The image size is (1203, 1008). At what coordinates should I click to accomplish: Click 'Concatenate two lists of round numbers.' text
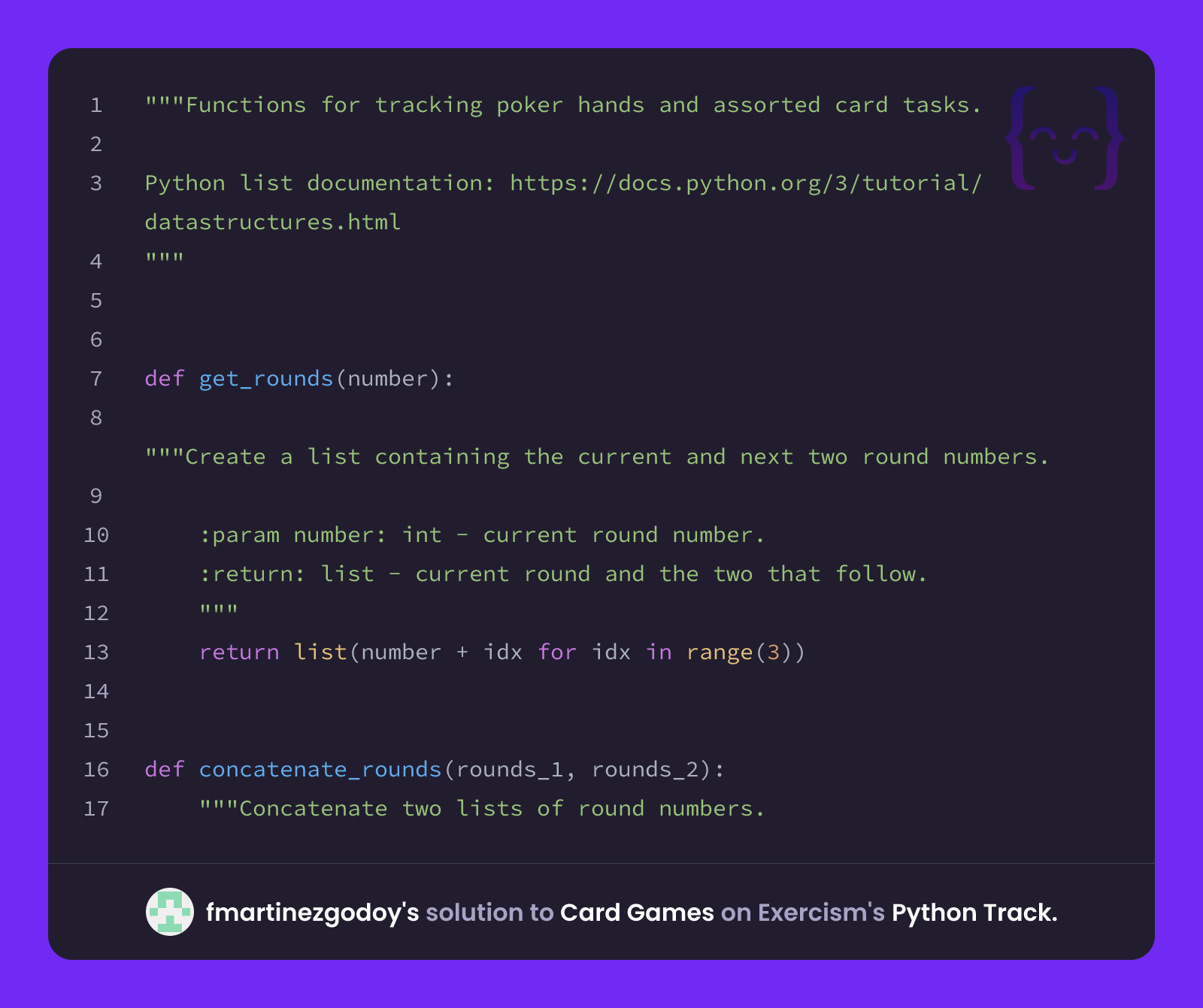502,808
